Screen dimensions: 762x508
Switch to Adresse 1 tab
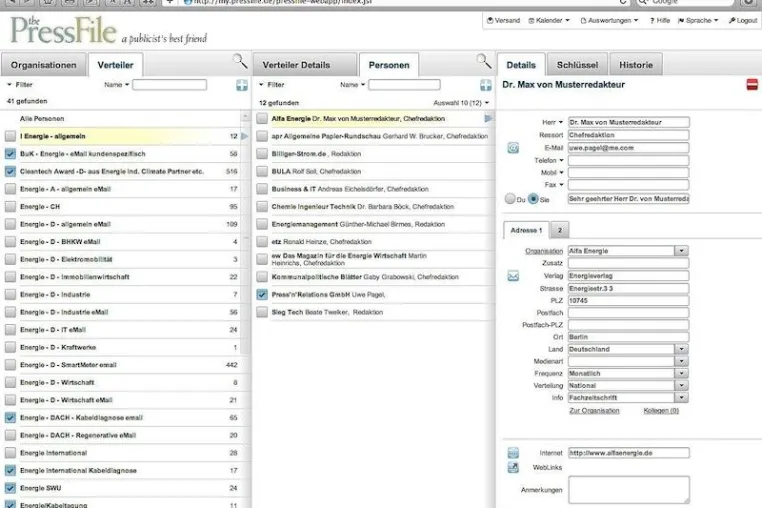[526, 230]
